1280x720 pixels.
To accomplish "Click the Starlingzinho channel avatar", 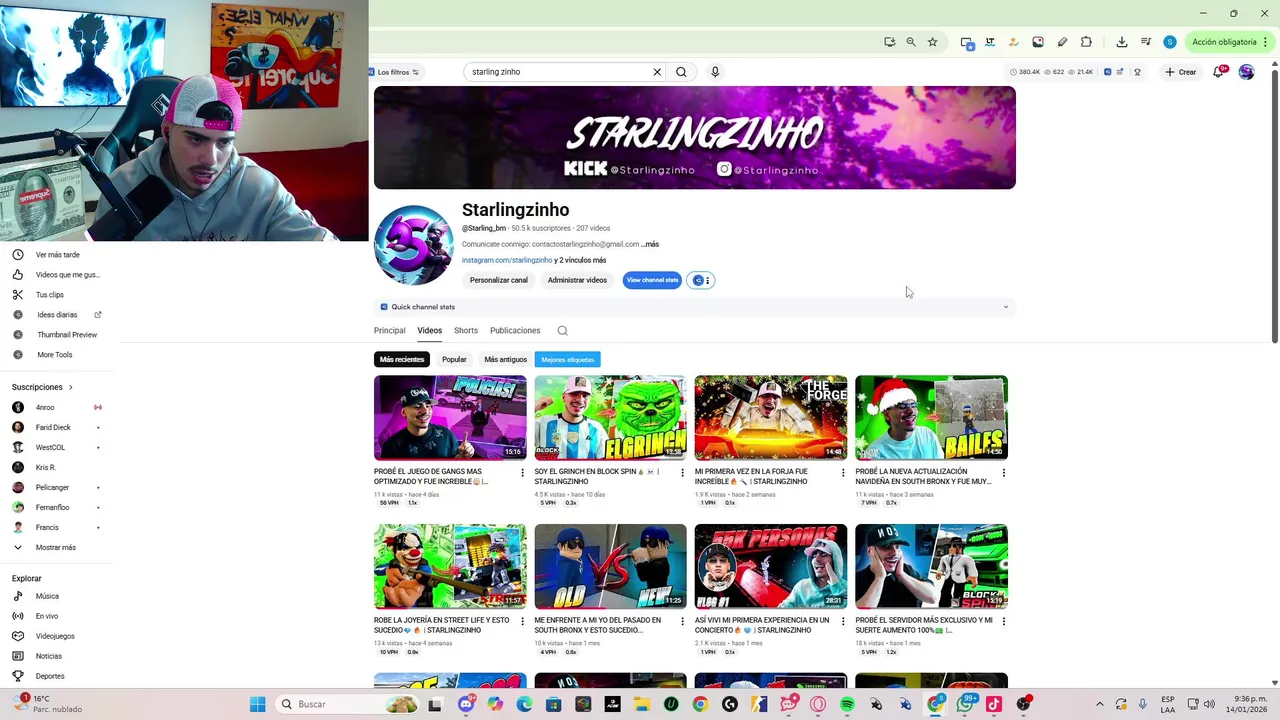I will [413, 245].
